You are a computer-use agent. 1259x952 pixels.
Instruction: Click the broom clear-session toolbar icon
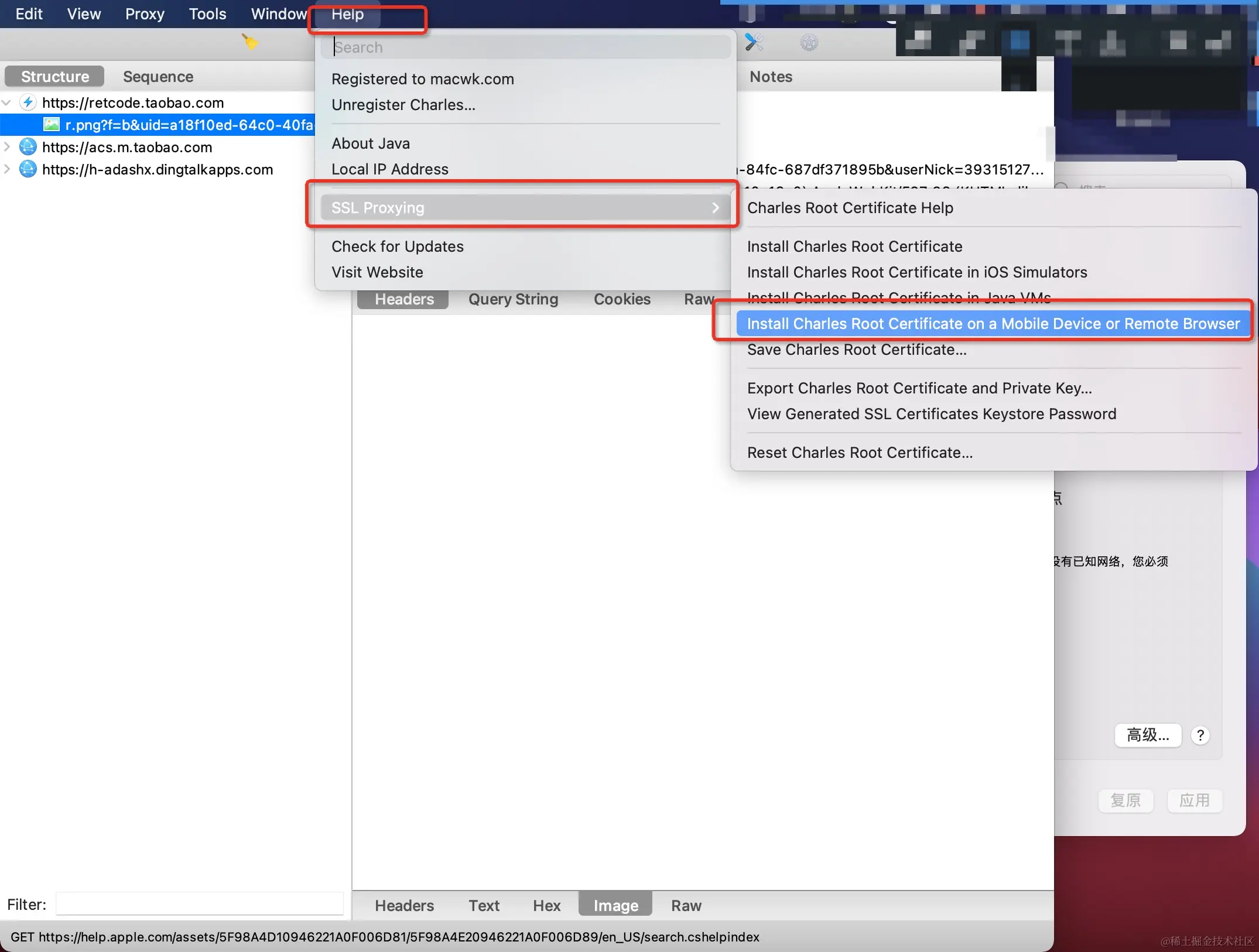pyautogui.click(x=250, y=42)
